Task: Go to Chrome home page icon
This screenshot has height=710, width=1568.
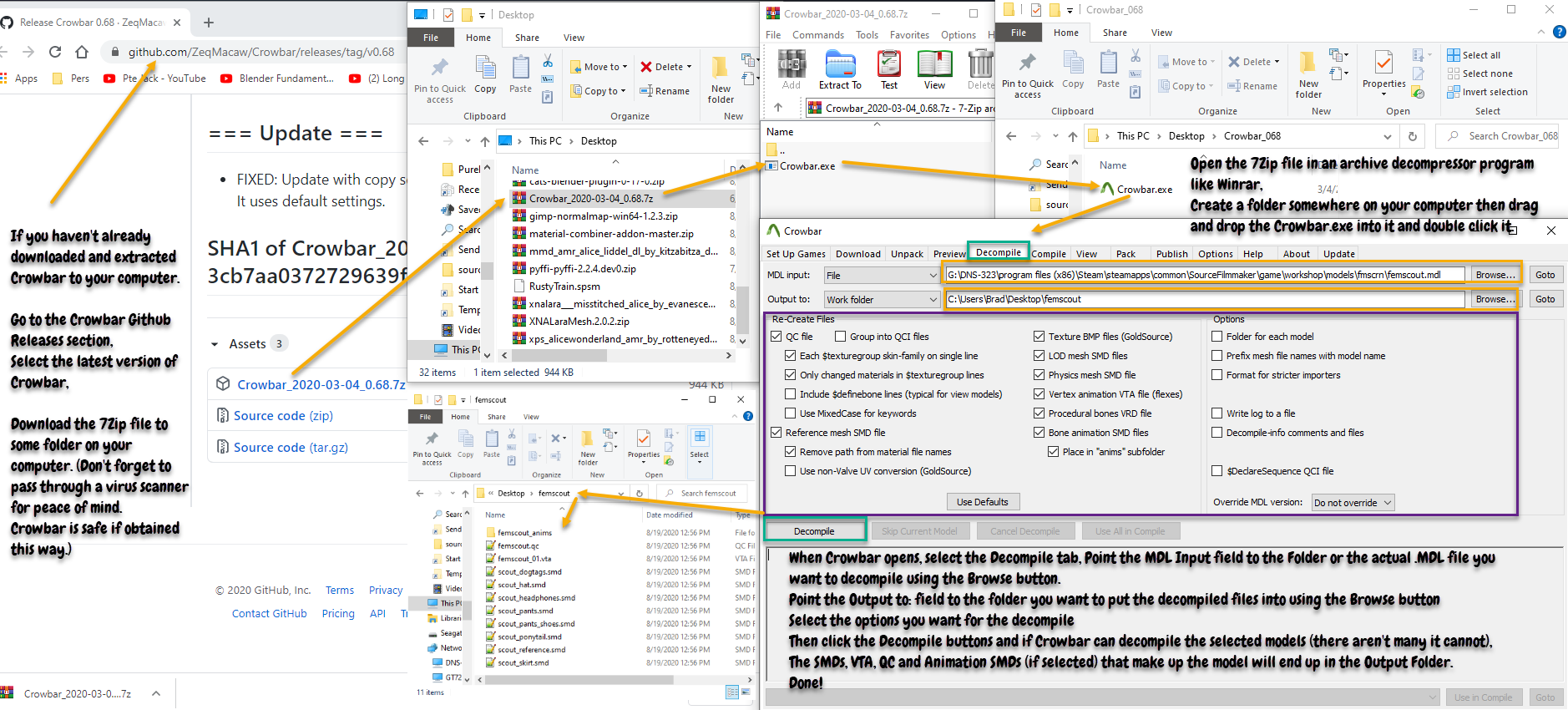Action: pyautogui.click(x=82, y=52)
